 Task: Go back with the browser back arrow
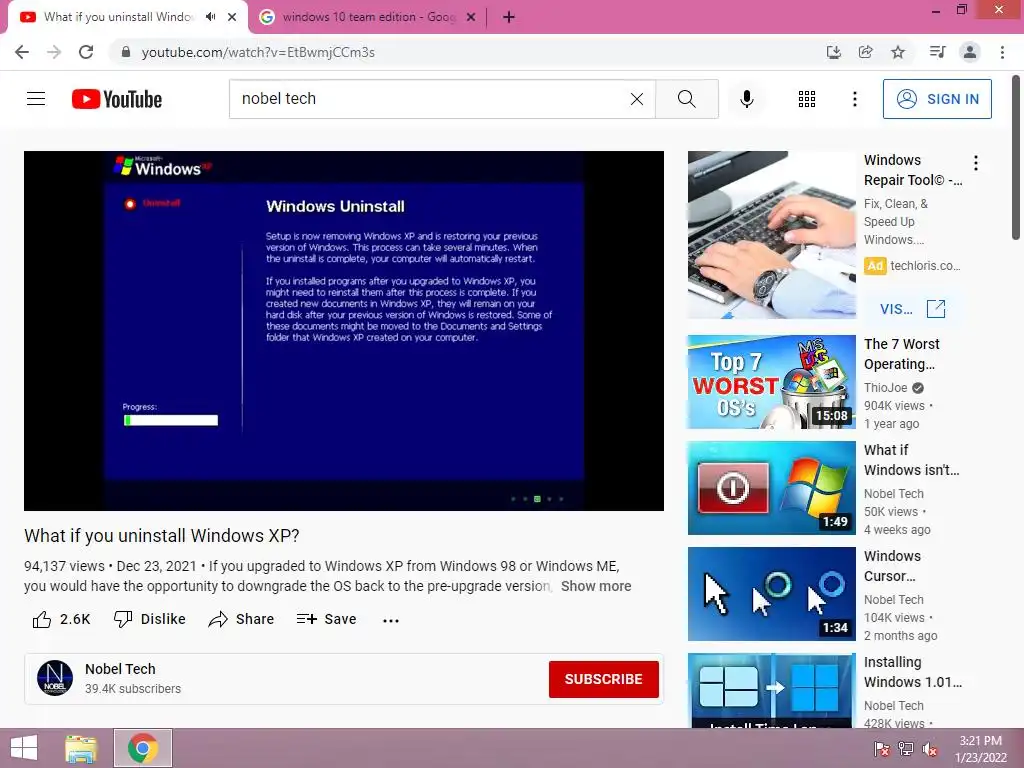[x=22, y=52]
